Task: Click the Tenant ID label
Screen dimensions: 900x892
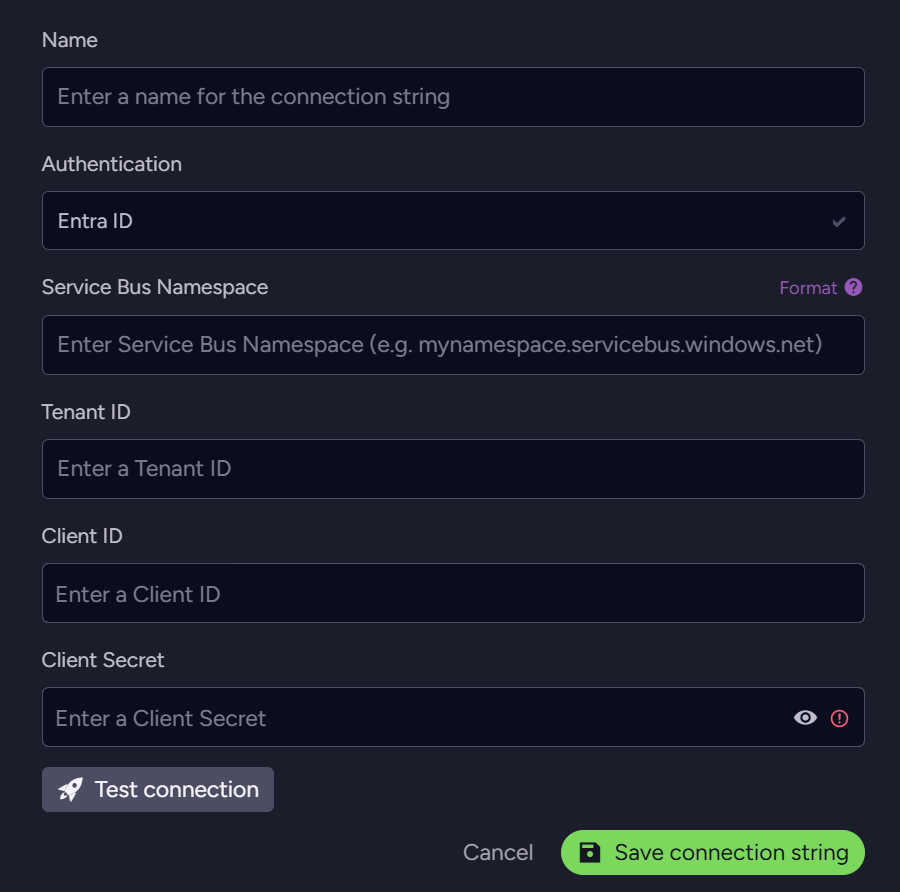Action: pos(86,412)
